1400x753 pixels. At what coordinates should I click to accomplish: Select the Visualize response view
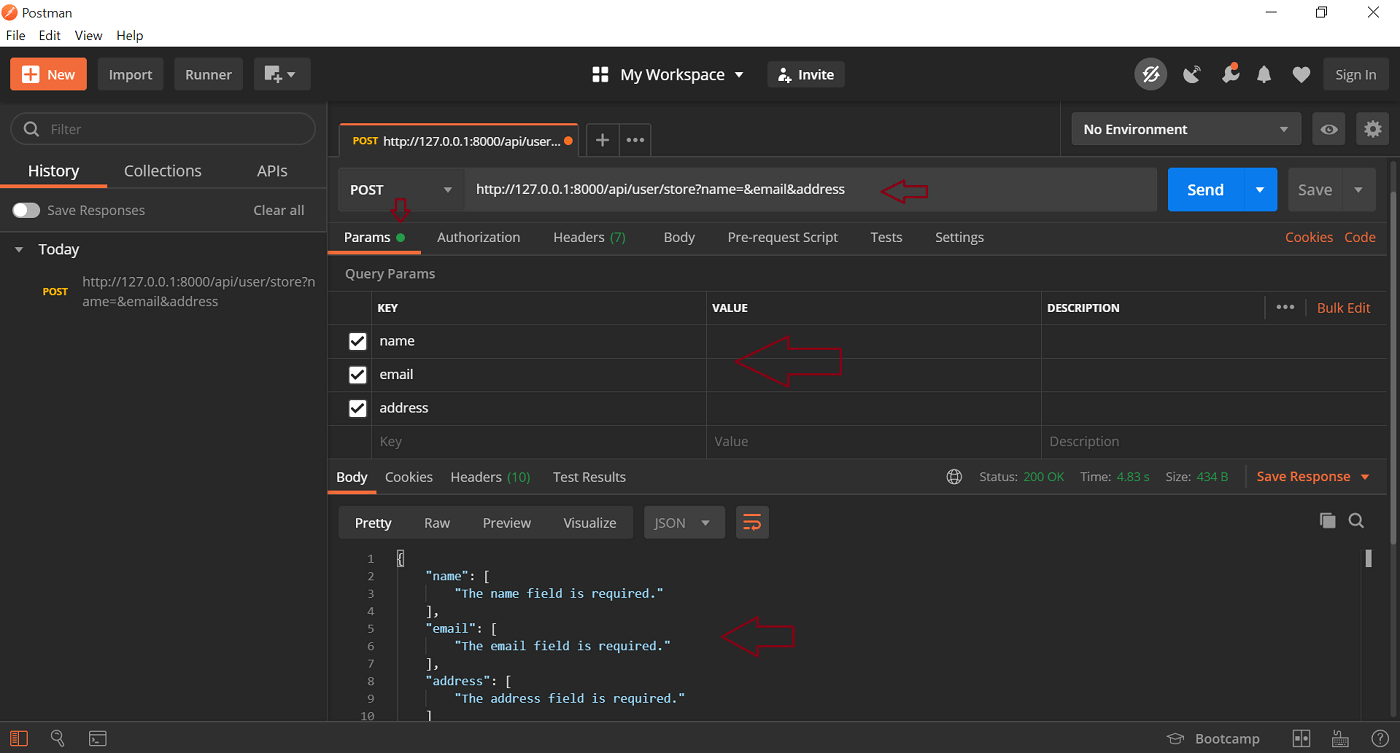pos(590,523)
